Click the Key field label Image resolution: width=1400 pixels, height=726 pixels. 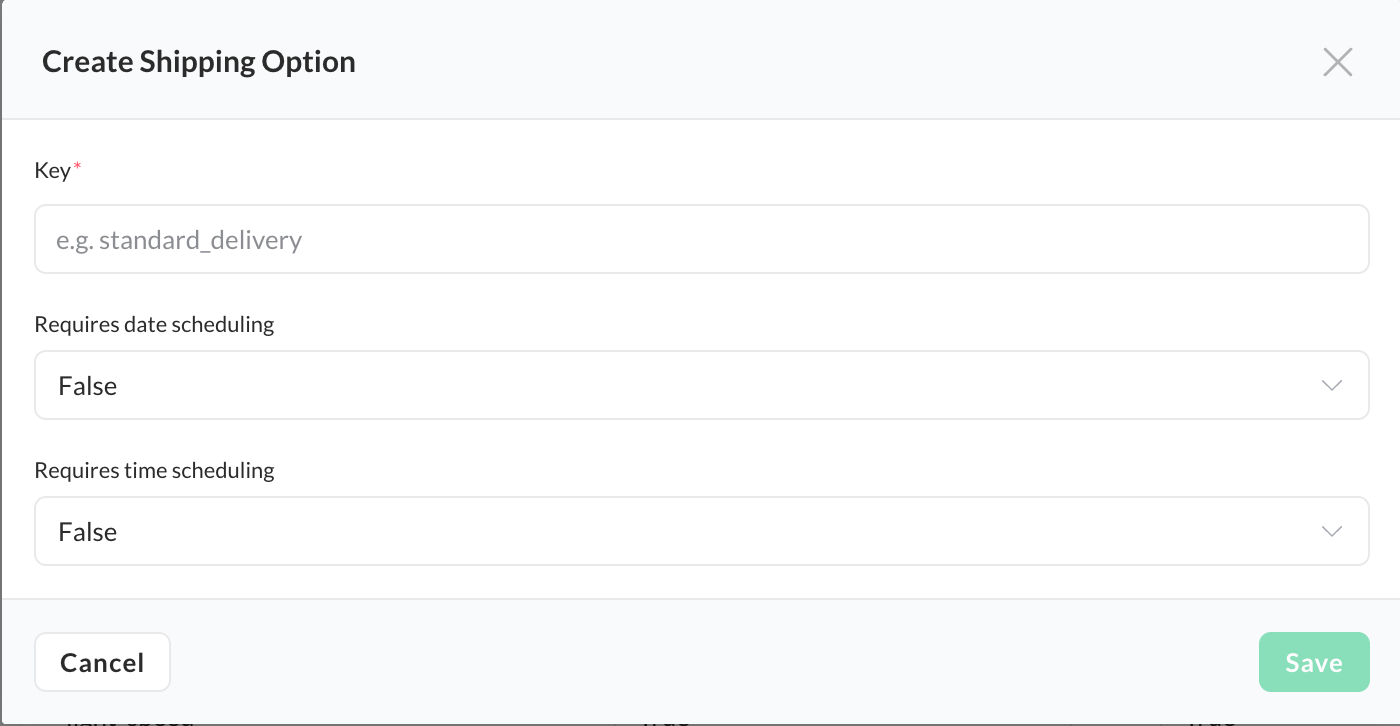pyautogui.click(x=52, y=170)
